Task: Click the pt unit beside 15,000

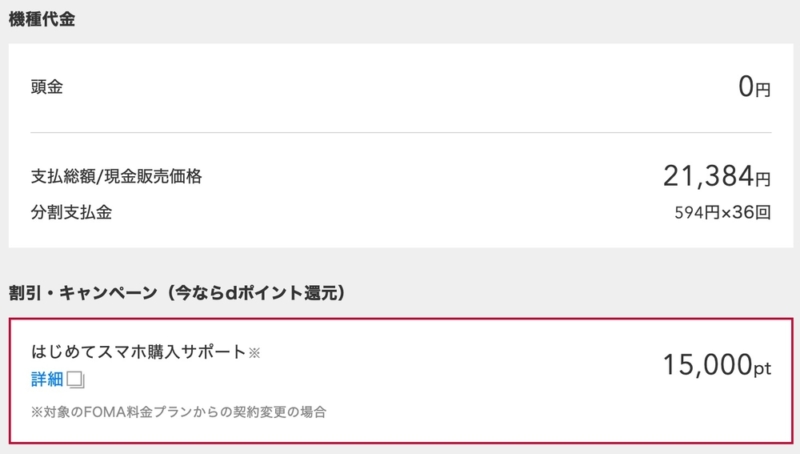Action: pyautogui.click(x=763, y=368)
